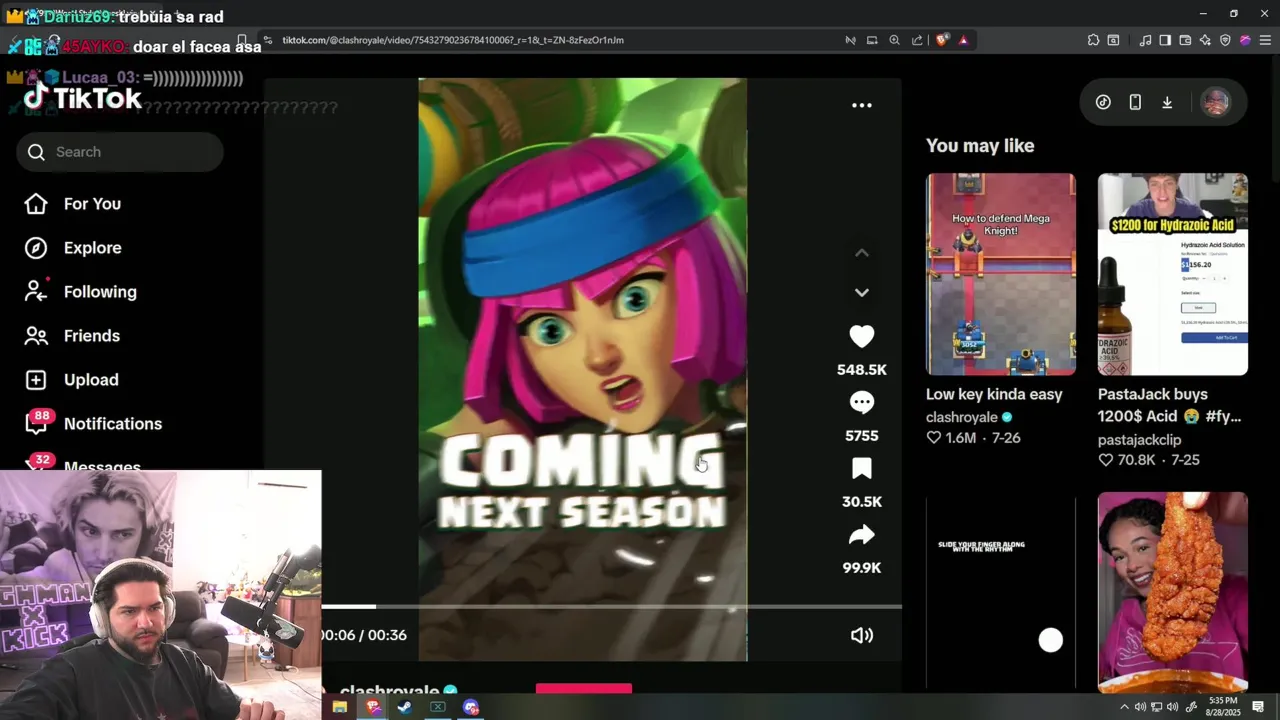Viewport: 1280px width, 720px height.
Task: Click the mobile phone app icon
Action: point(1135,102)
